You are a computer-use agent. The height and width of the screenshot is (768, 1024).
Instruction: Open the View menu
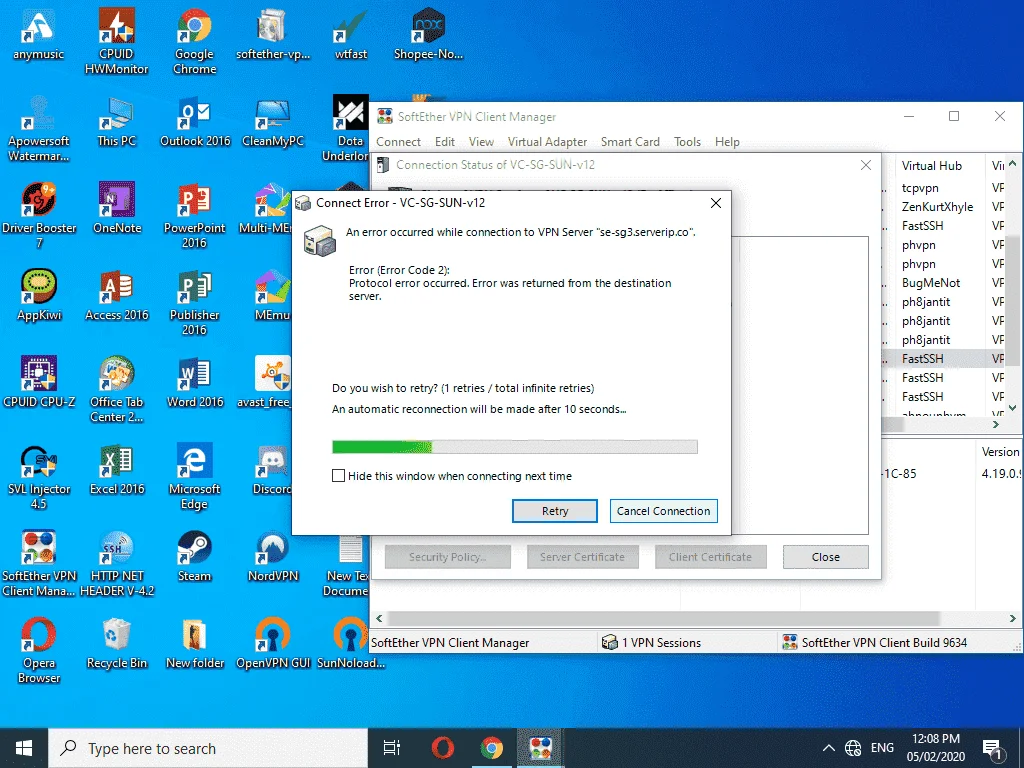[481, 142]
